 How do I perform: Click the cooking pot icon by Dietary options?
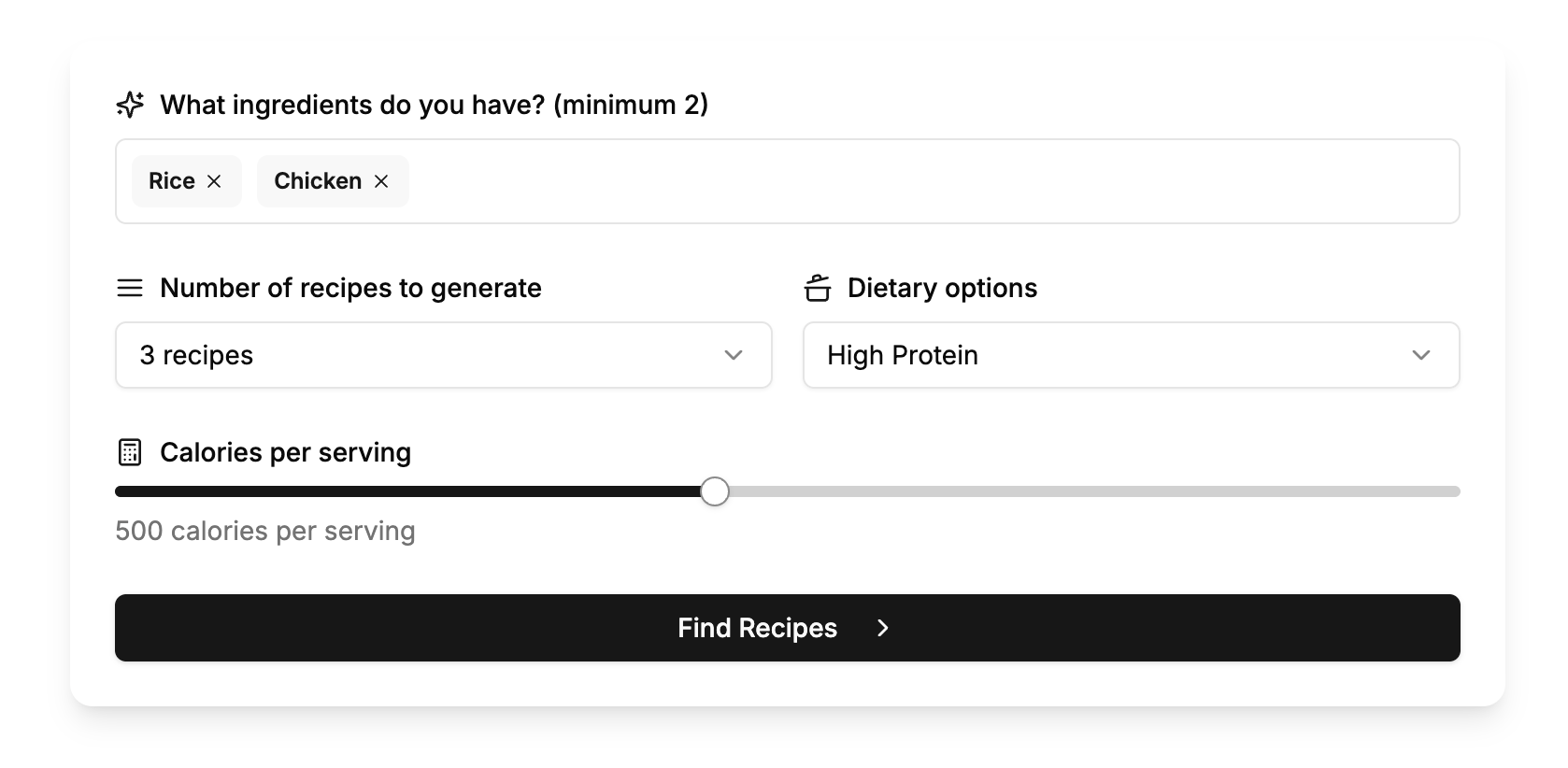pyautogui.click(x=818, y=288)
